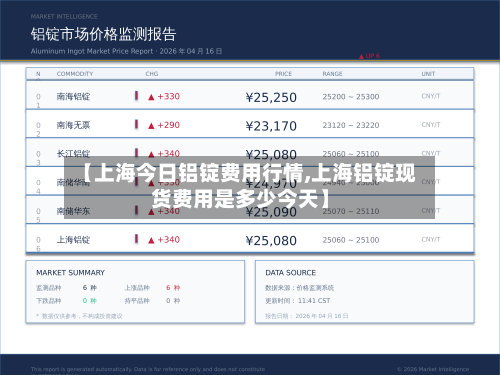Click the red UP 6 indicator
Screen dimensions: 500x375
coord(369,56)
